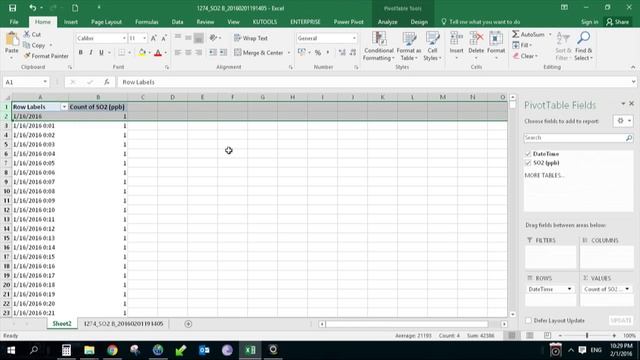
Task: Apply underline formatting
Action: pyautogui.click(x=101, y=53)
